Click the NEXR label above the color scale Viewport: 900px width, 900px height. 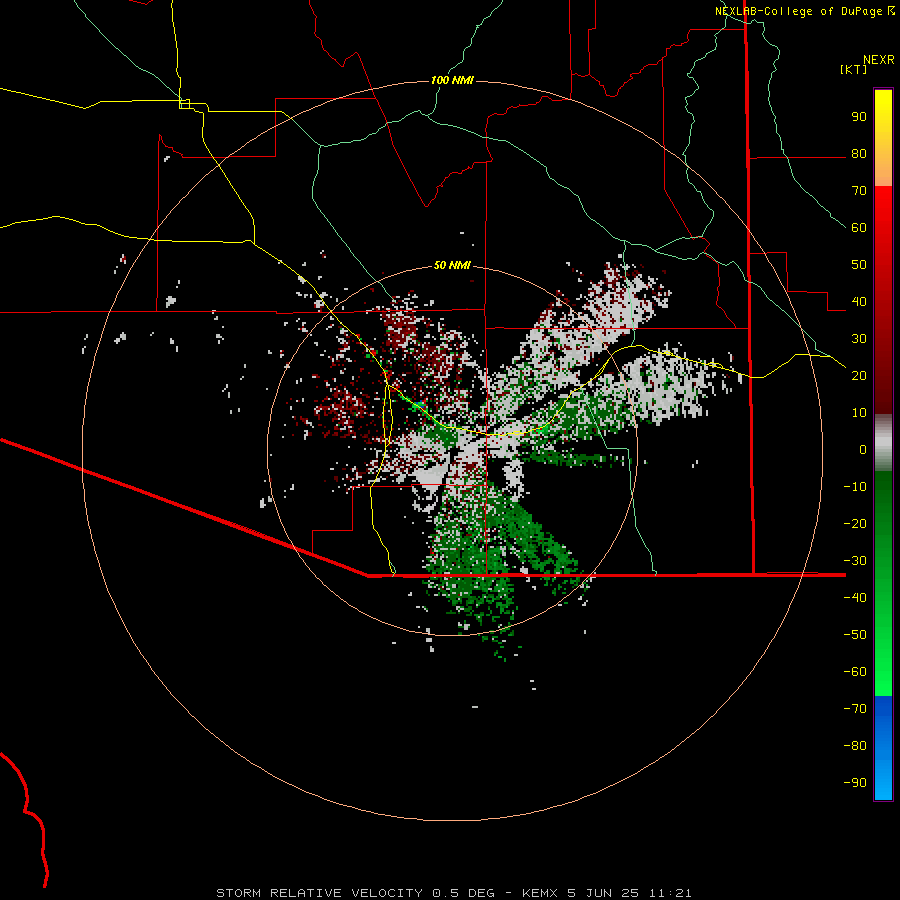tap(879, 60)
